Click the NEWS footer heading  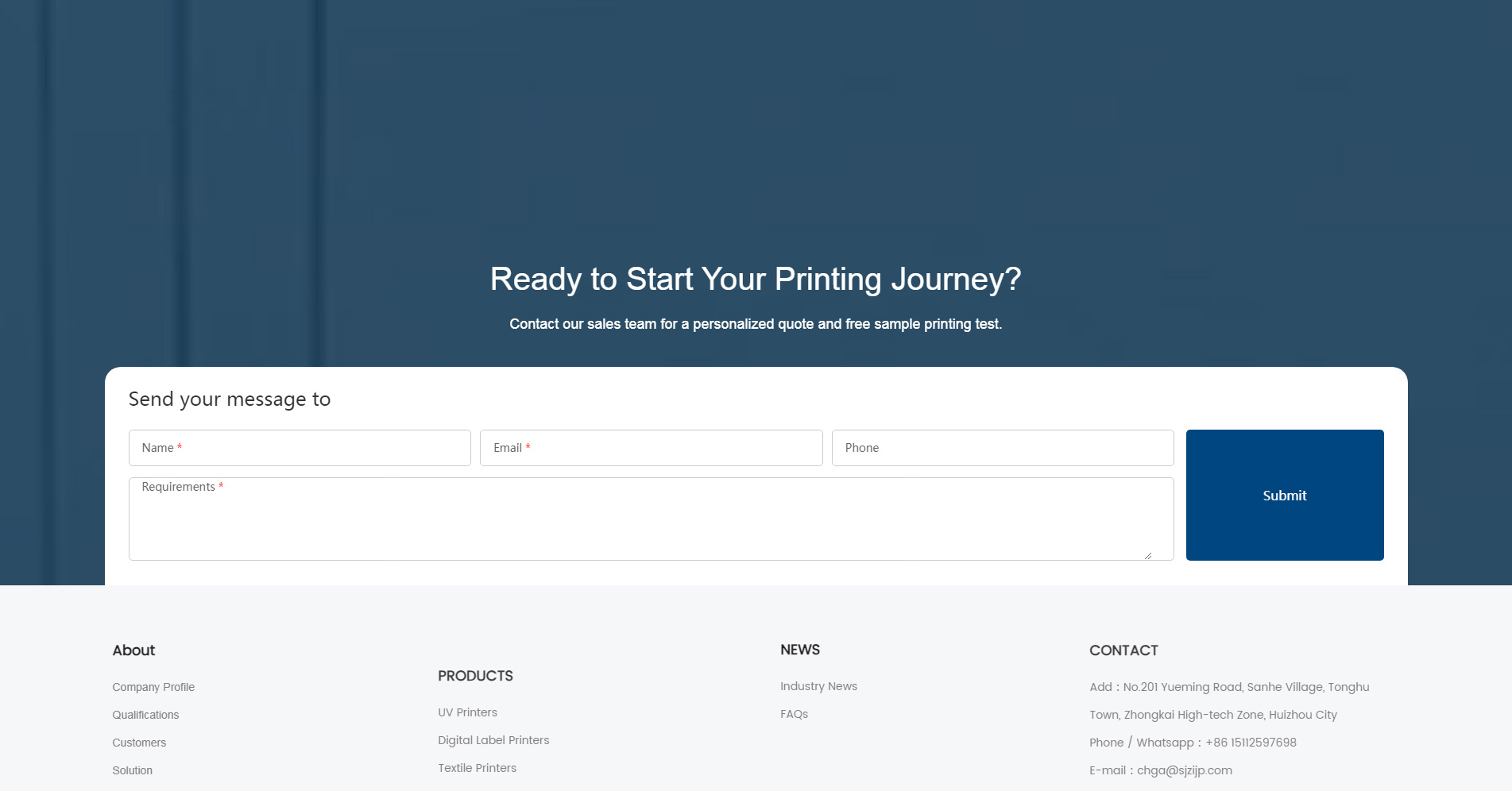(x=800, y=650)
